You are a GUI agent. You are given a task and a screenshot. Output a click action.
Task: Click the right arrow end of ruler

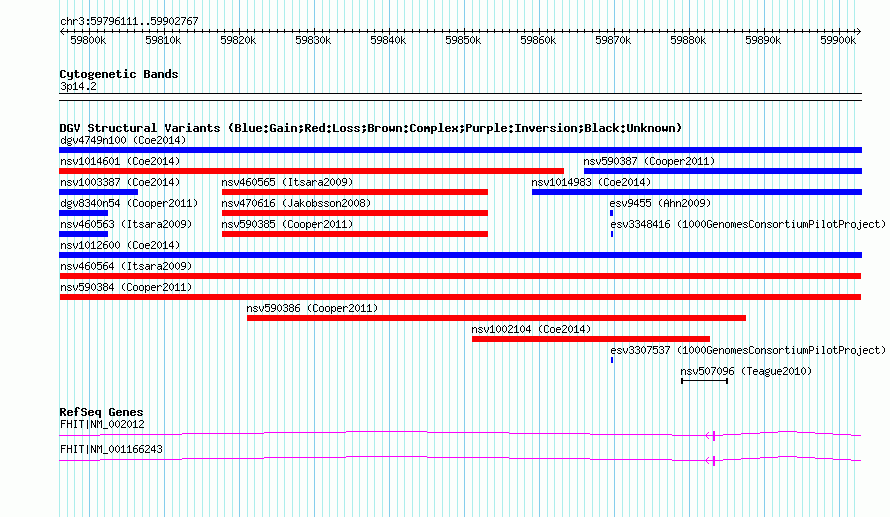coord(859,32)
